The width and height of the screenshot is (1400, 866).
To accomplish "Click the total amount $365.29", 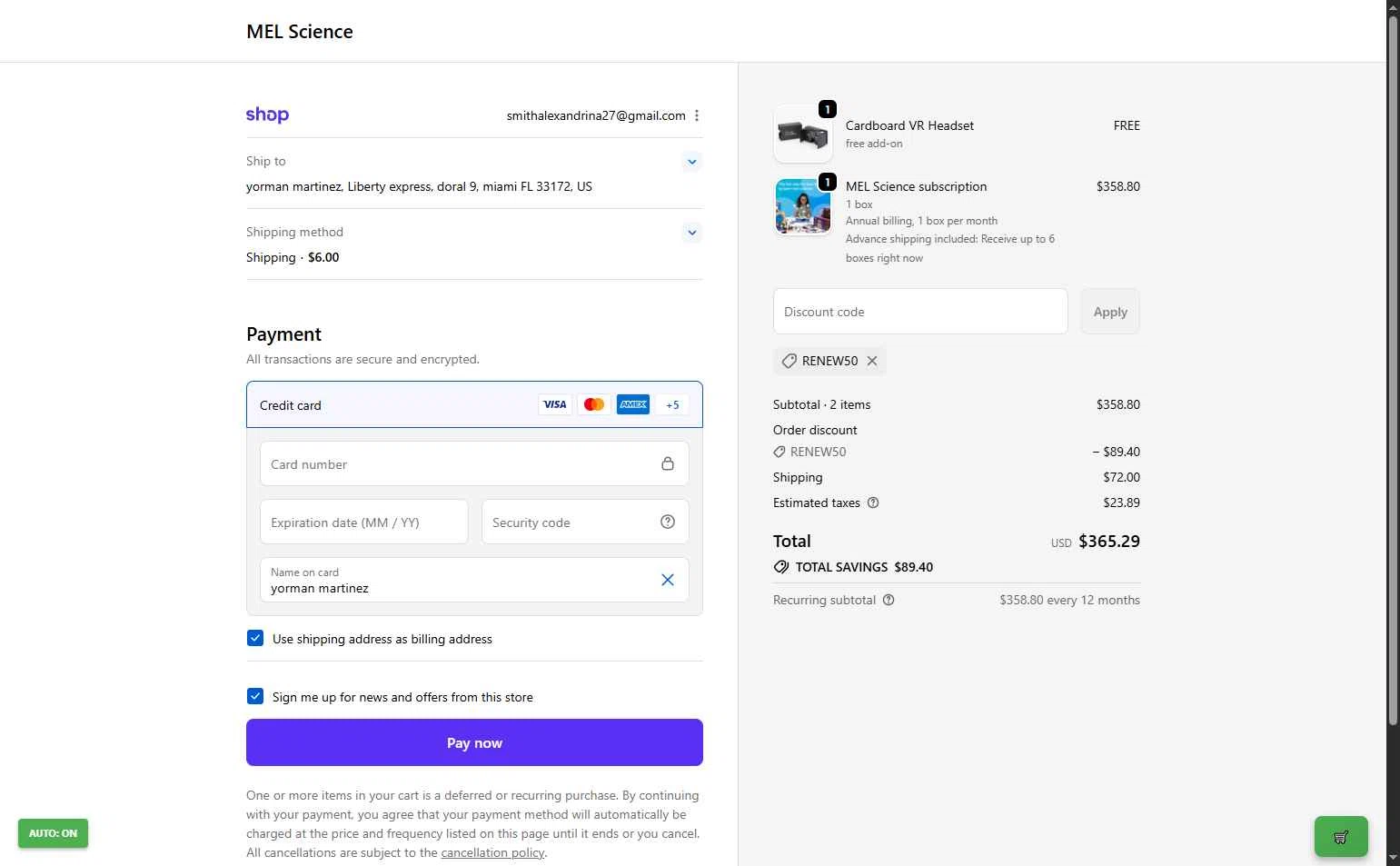I will pos(1109,541).
